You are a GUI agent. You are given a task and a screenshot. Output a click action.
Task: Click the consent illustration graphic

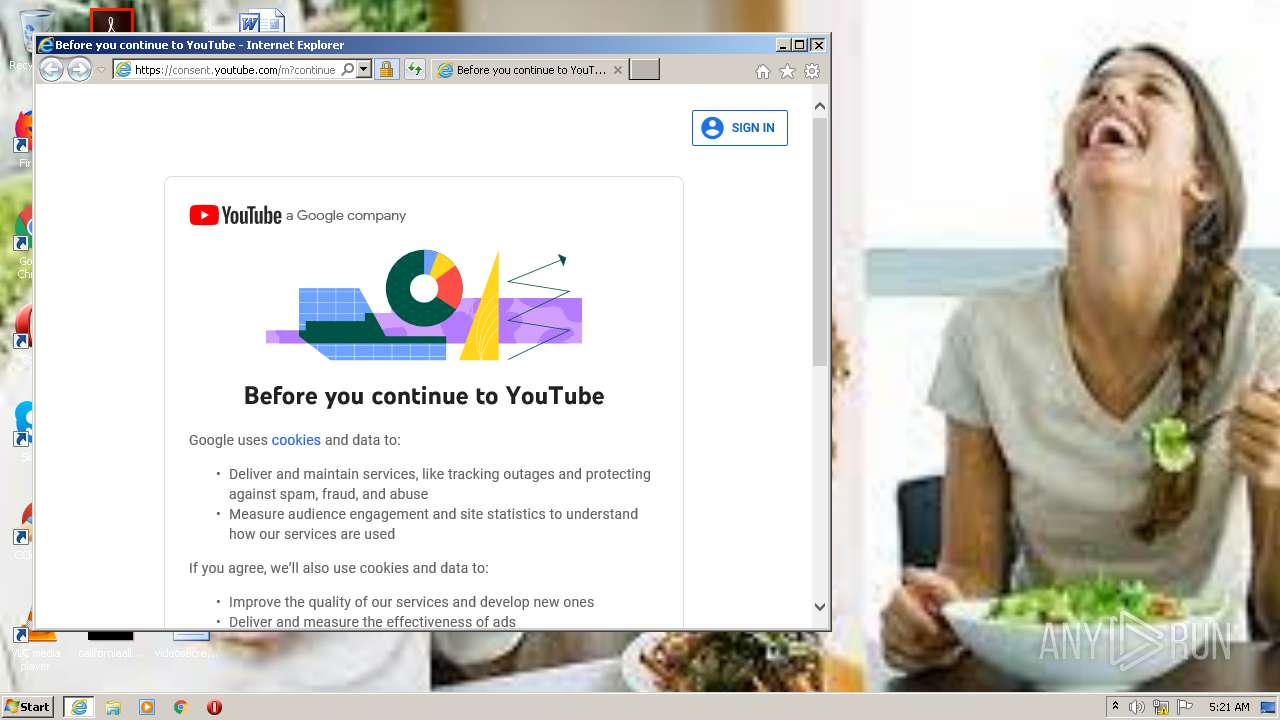click(424, 305)
